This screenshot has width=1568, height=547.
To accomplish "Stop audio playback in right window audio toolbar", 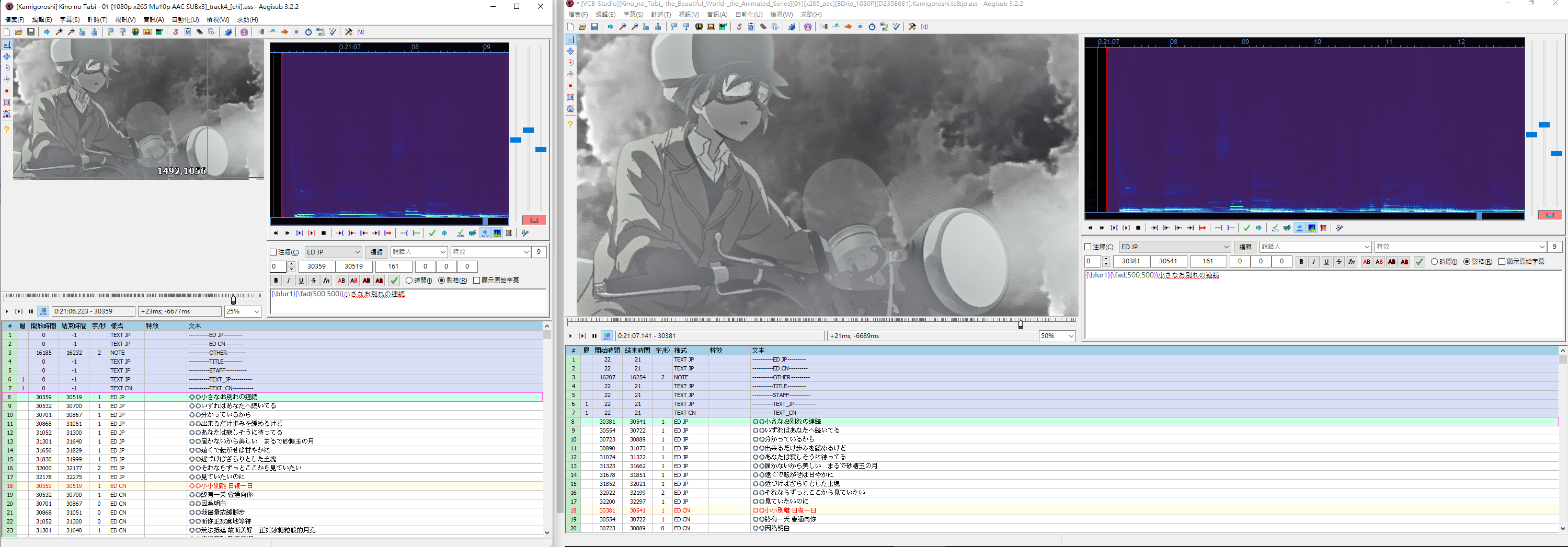I will [1138, 228].
